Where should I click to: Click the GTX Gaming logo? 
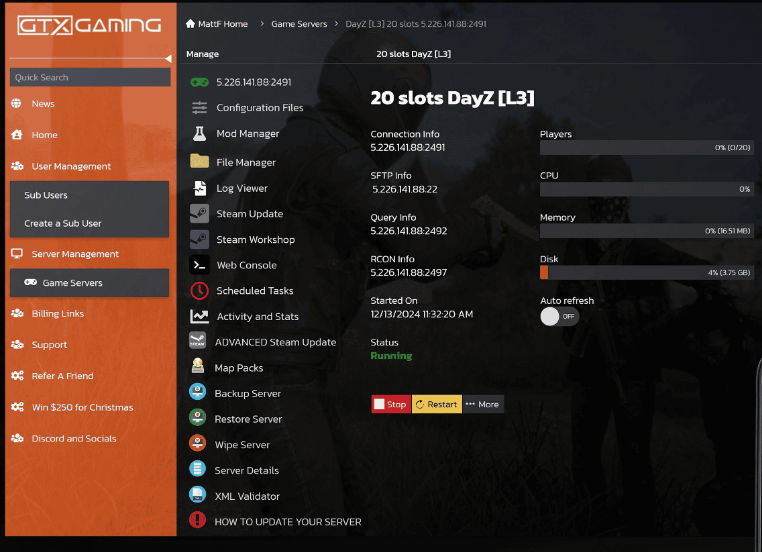point(89,25)
